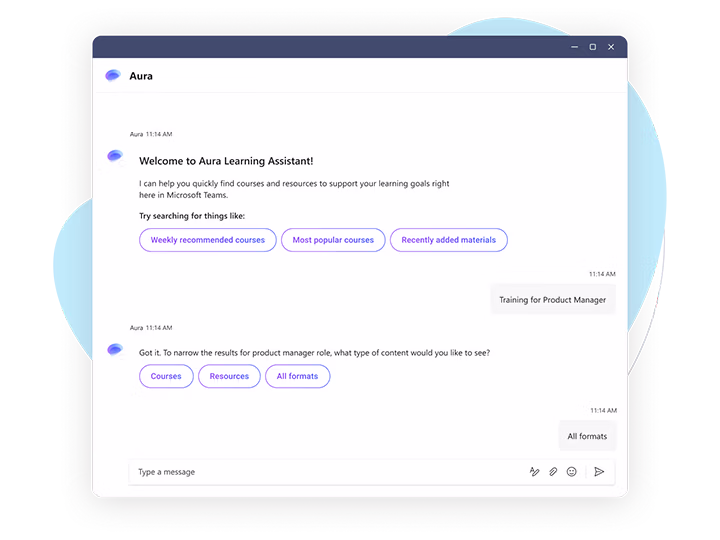Focus the Type a message field
This screenshot has height=540, width=720.
(371, 472)
